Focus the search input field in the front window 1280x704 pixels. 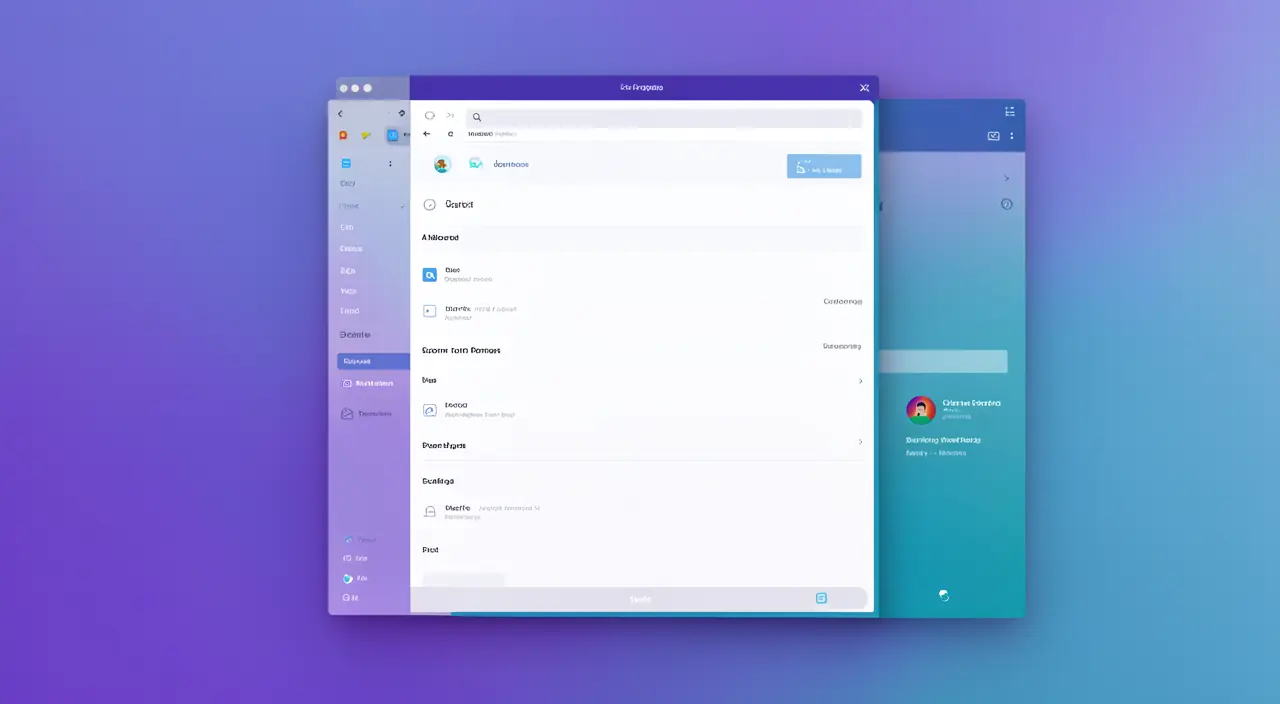pyautogui.click(x=664, y=118)
